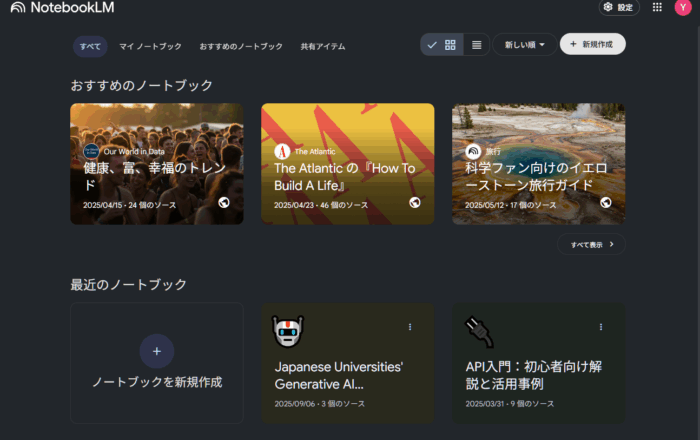Click the plug emoji notebook icon
The width and height of the screenshot is (700, 440).
479,329
